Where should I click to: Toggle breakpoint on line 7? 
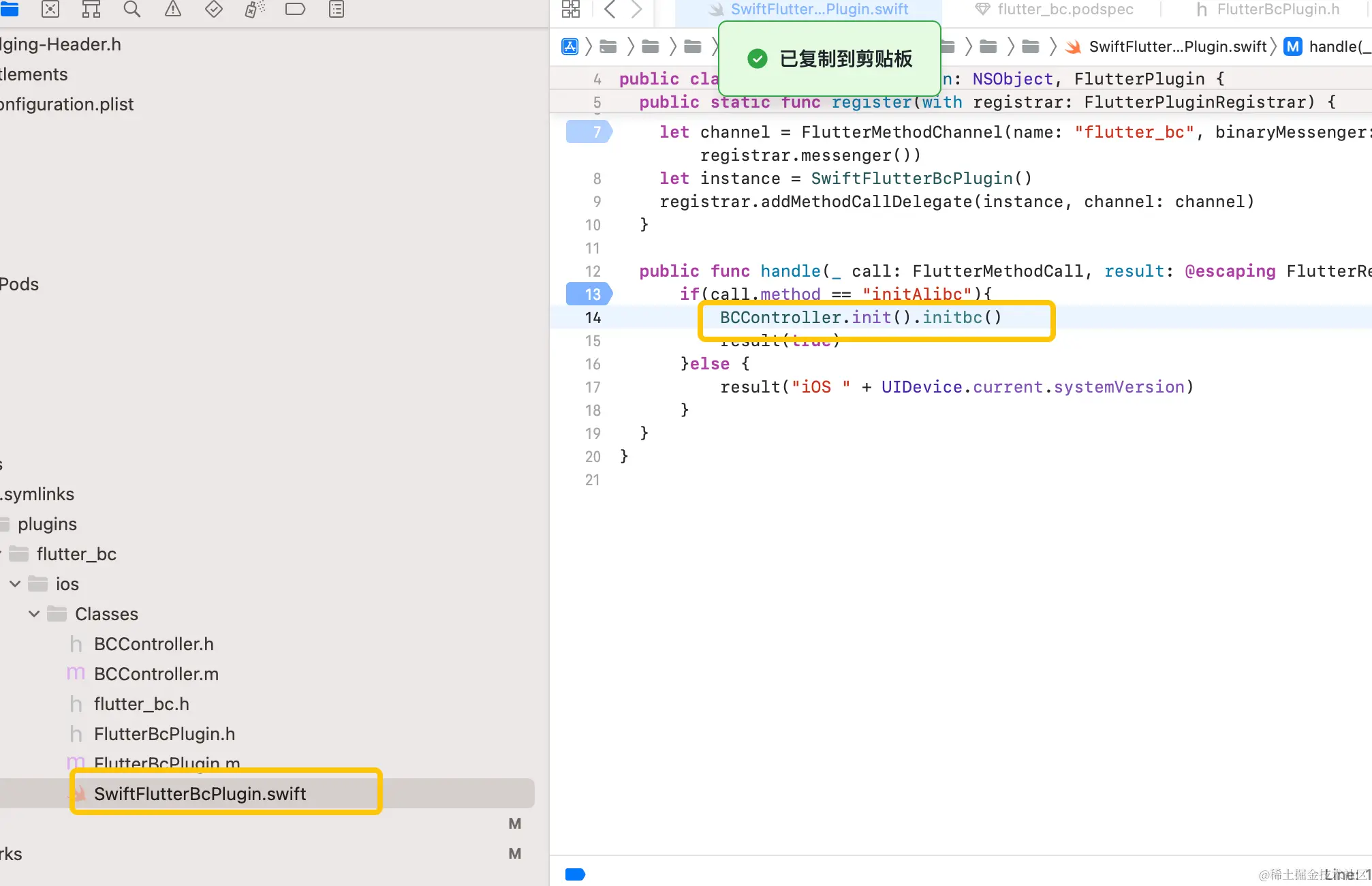(589, 132)
